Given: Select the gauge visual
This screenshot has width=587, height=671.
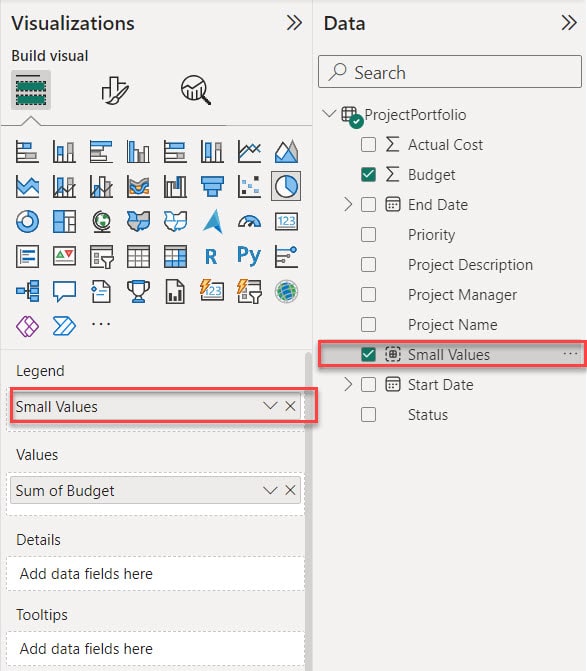Looking at the screenshot, I should [249, 221].
